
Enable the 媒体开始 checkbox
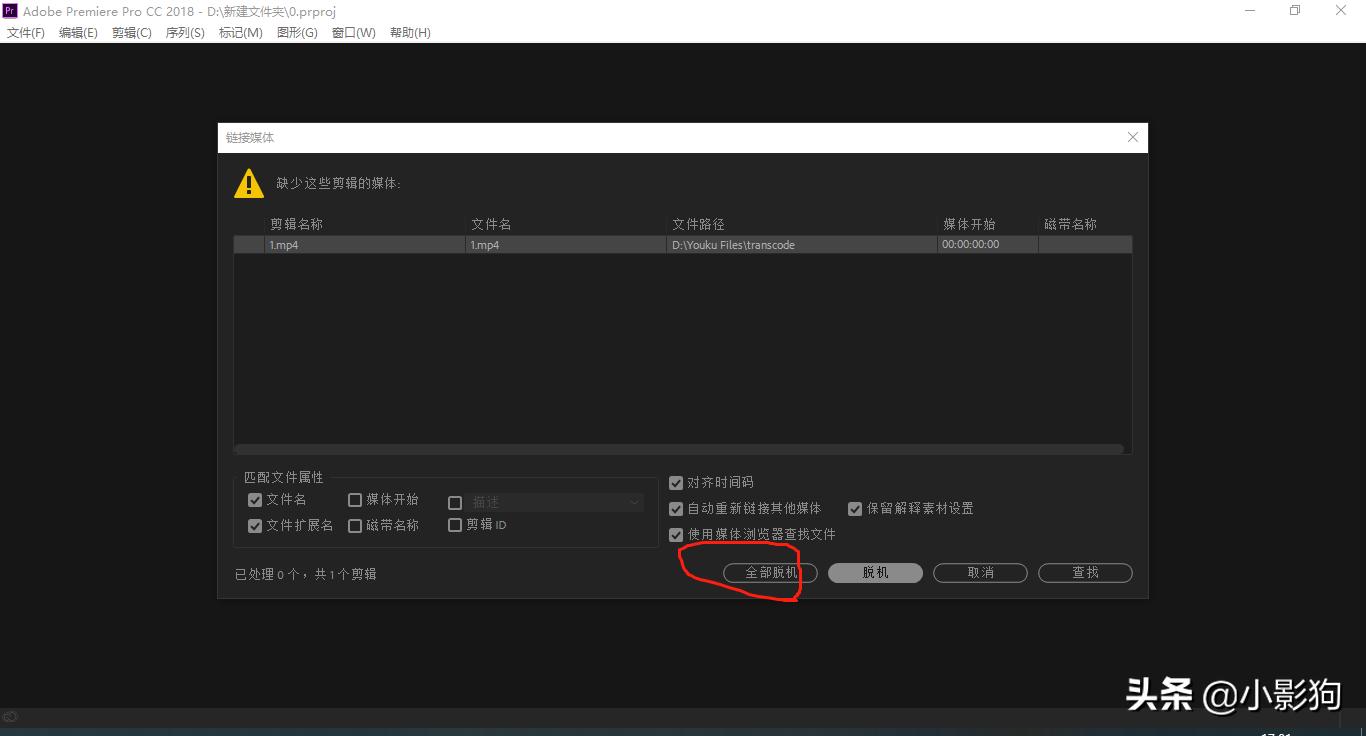355,499
